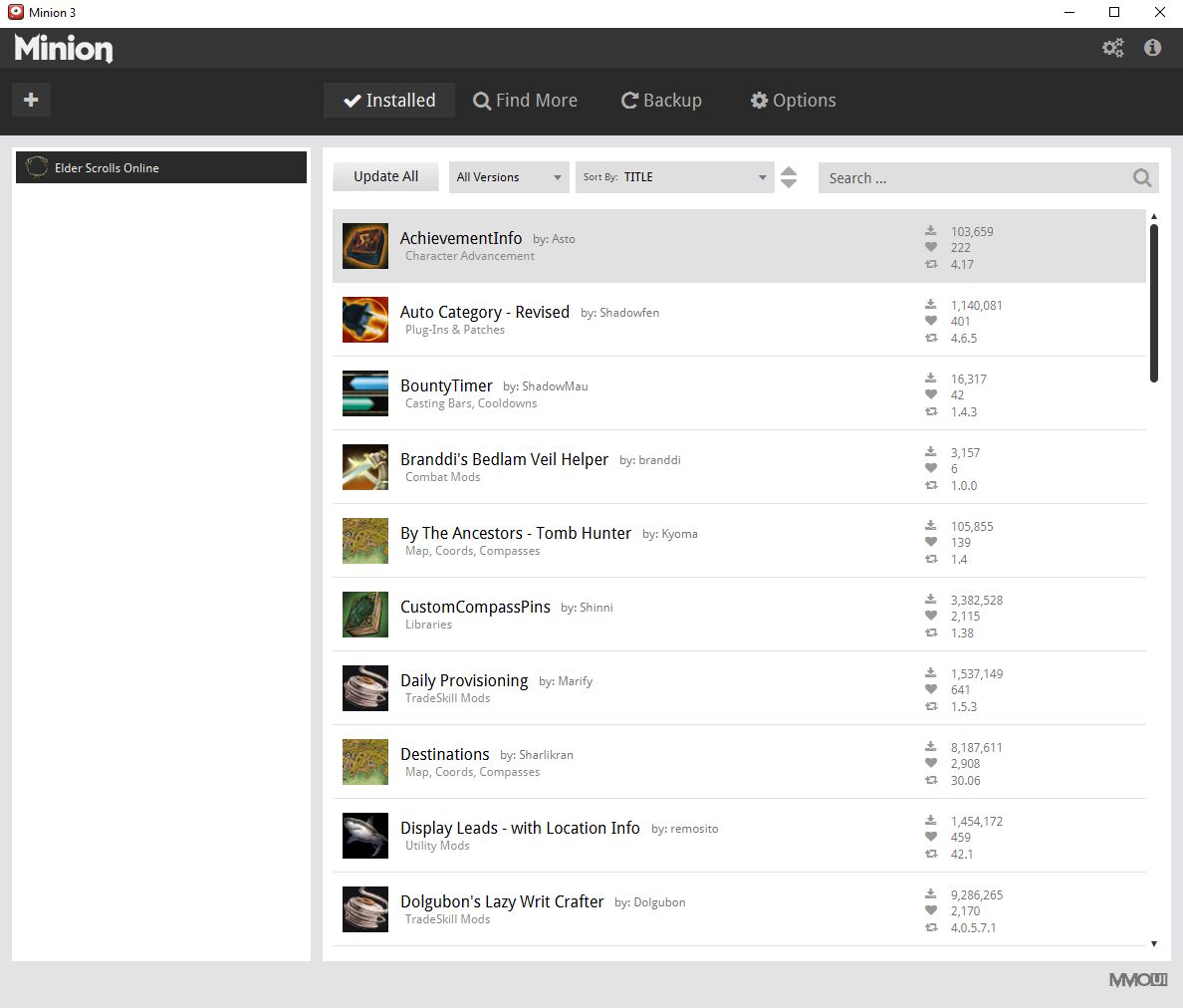The width and height of the screenshot is (1183, 1008).
Task: Click the Libraries category under CustomCompassPins
Action: click(428, 625)
